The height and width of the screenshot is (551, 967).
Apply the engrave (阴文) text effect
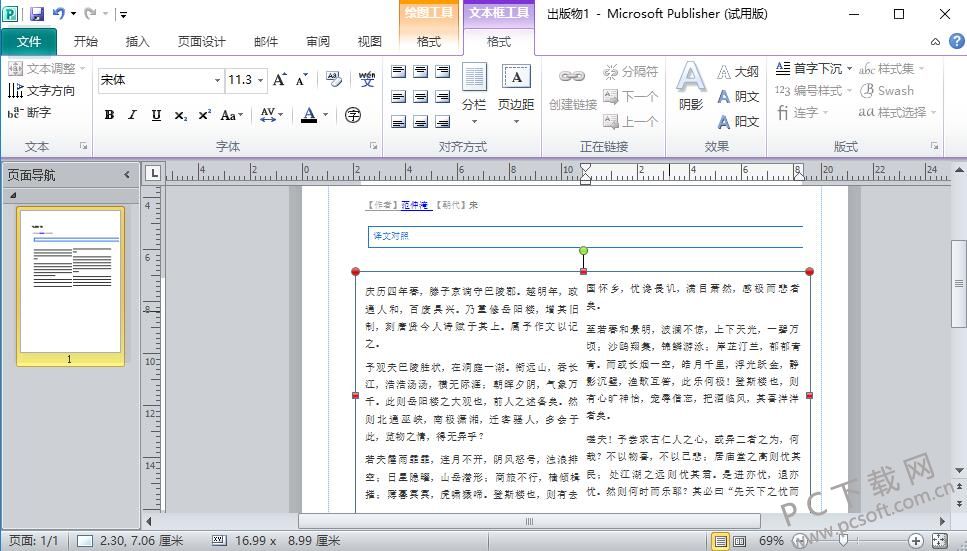738,97
